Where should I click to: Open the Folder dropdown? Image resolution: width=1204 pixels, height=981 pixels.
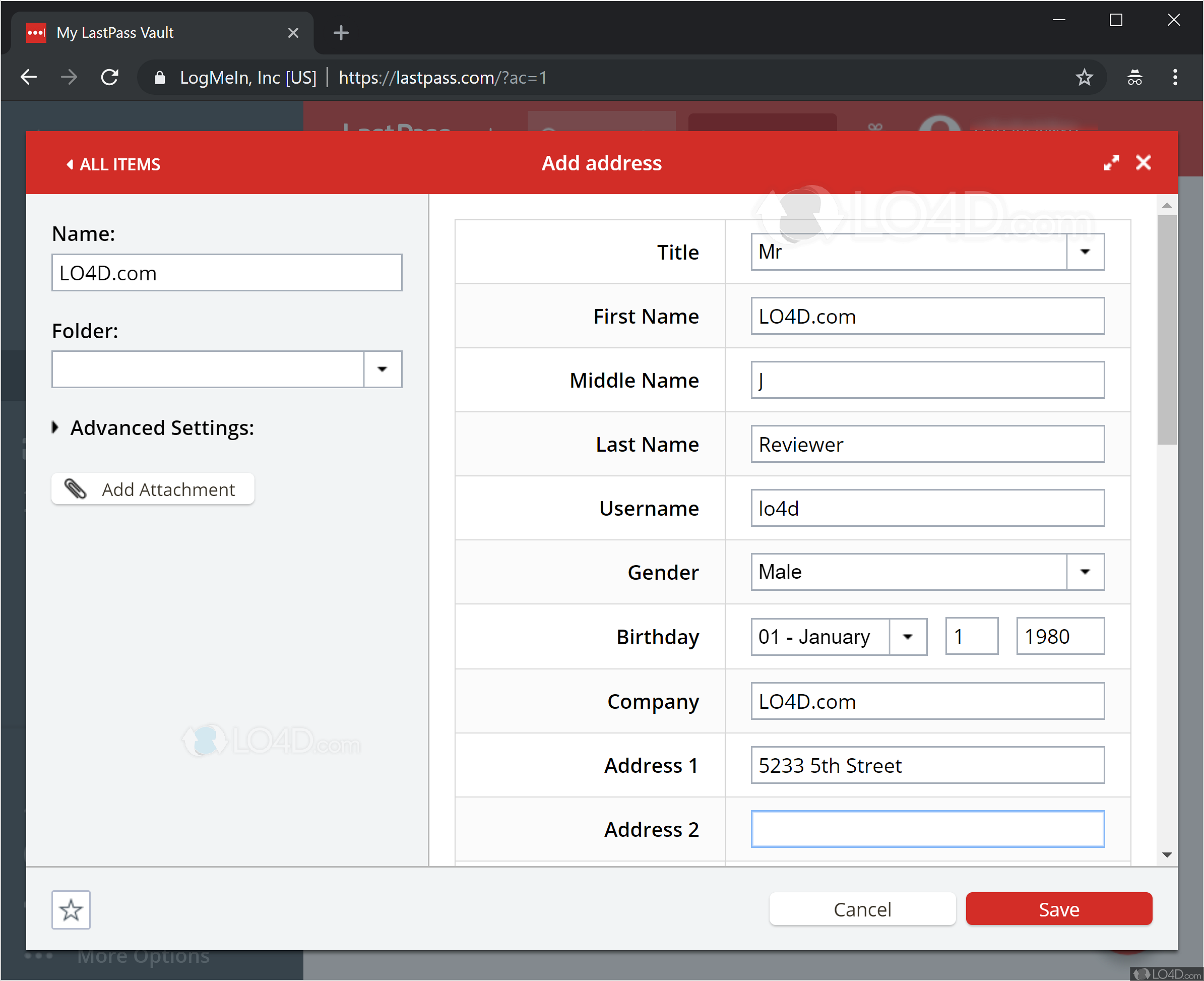(383, 369)
